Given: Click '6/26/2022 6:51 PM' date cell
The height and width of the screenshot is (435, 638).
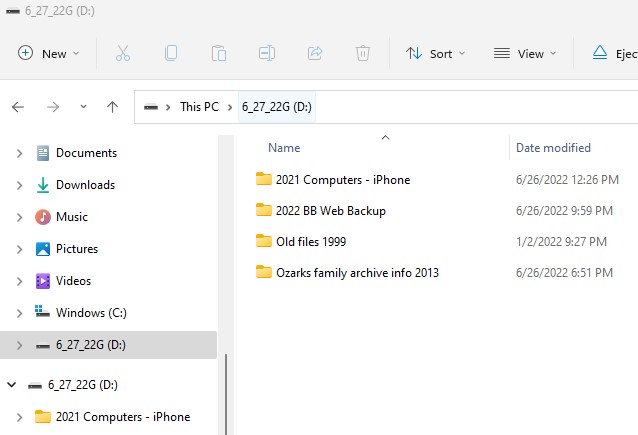Looking at the screenshot, I should pyautogui.click(x=564, y=273).
